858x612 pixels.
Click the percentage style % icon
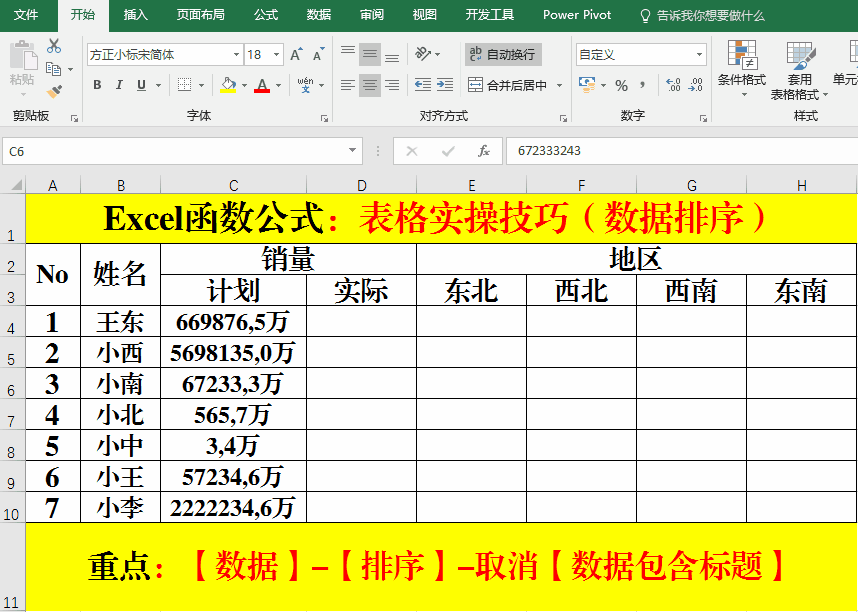tap(621, 85)
